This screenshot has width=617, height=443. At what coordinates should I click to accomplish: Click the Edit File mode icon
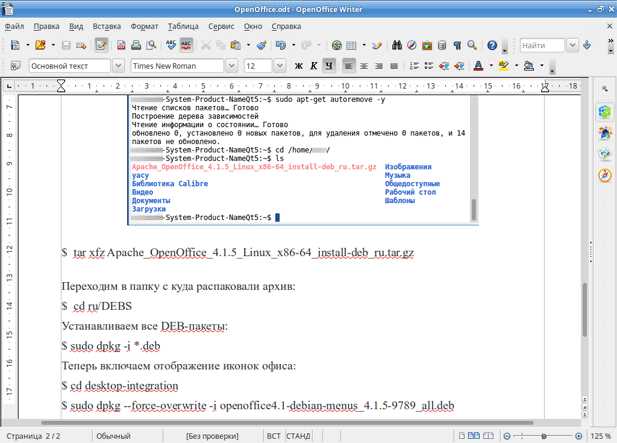pyautogui.click(x=101, y=45)
